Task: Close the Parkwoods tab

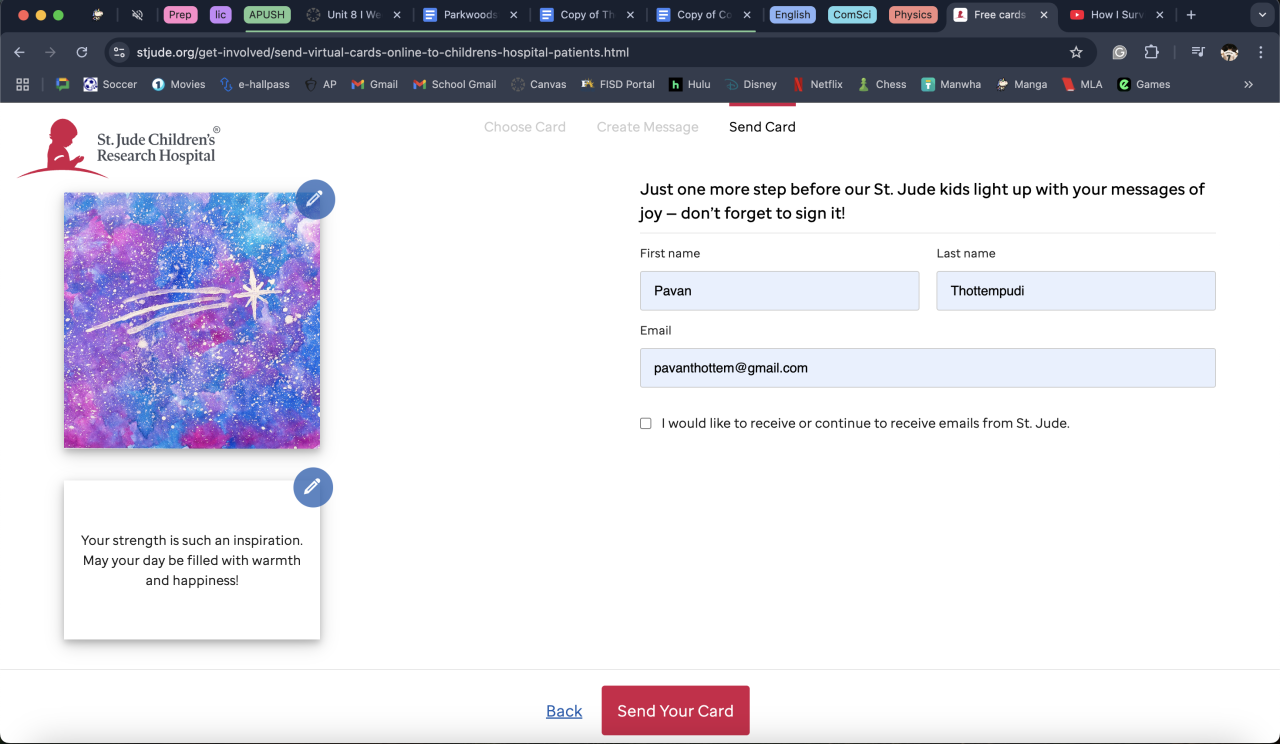Action: coord(513,15)
